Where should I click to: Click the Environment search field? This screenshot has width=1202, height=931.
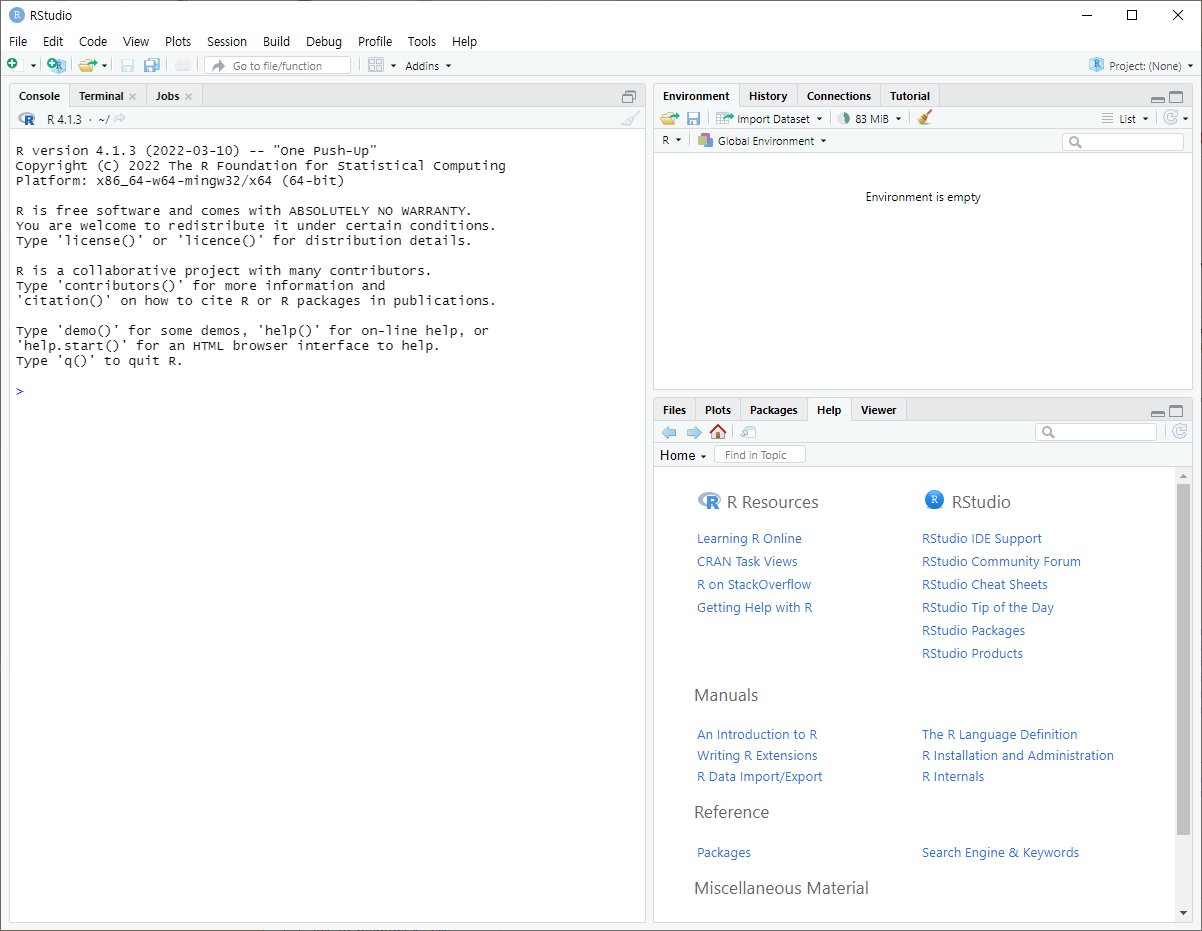tap(1123, 142)
